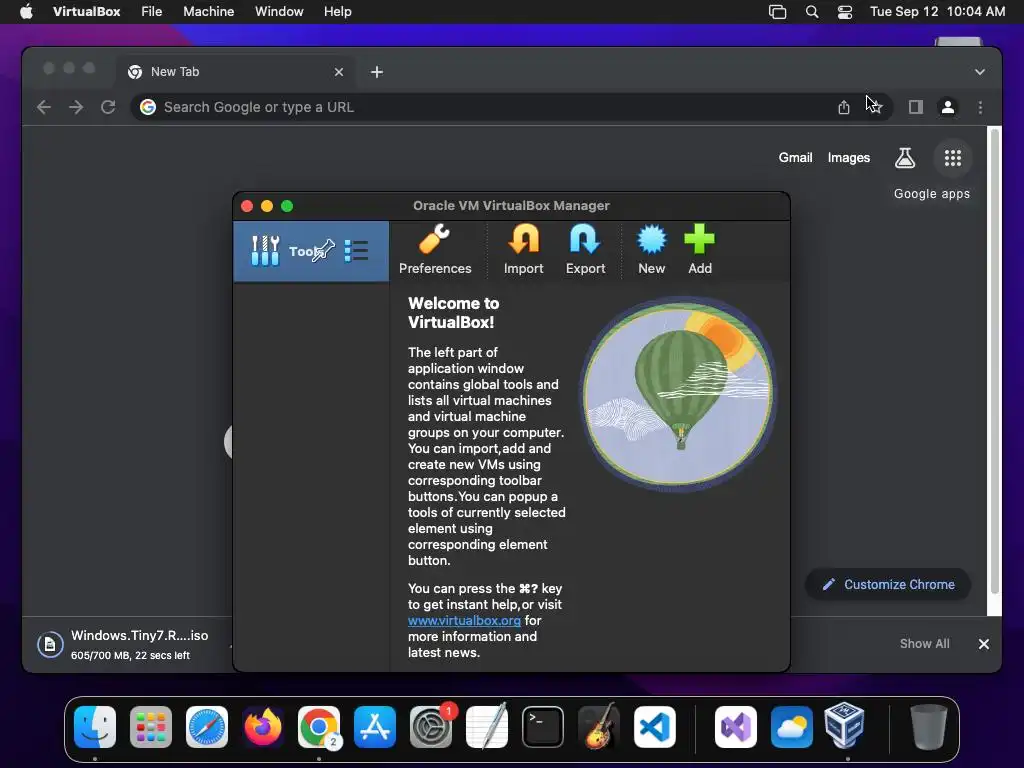Open Visual Studio from the Dock

[736, 726]
